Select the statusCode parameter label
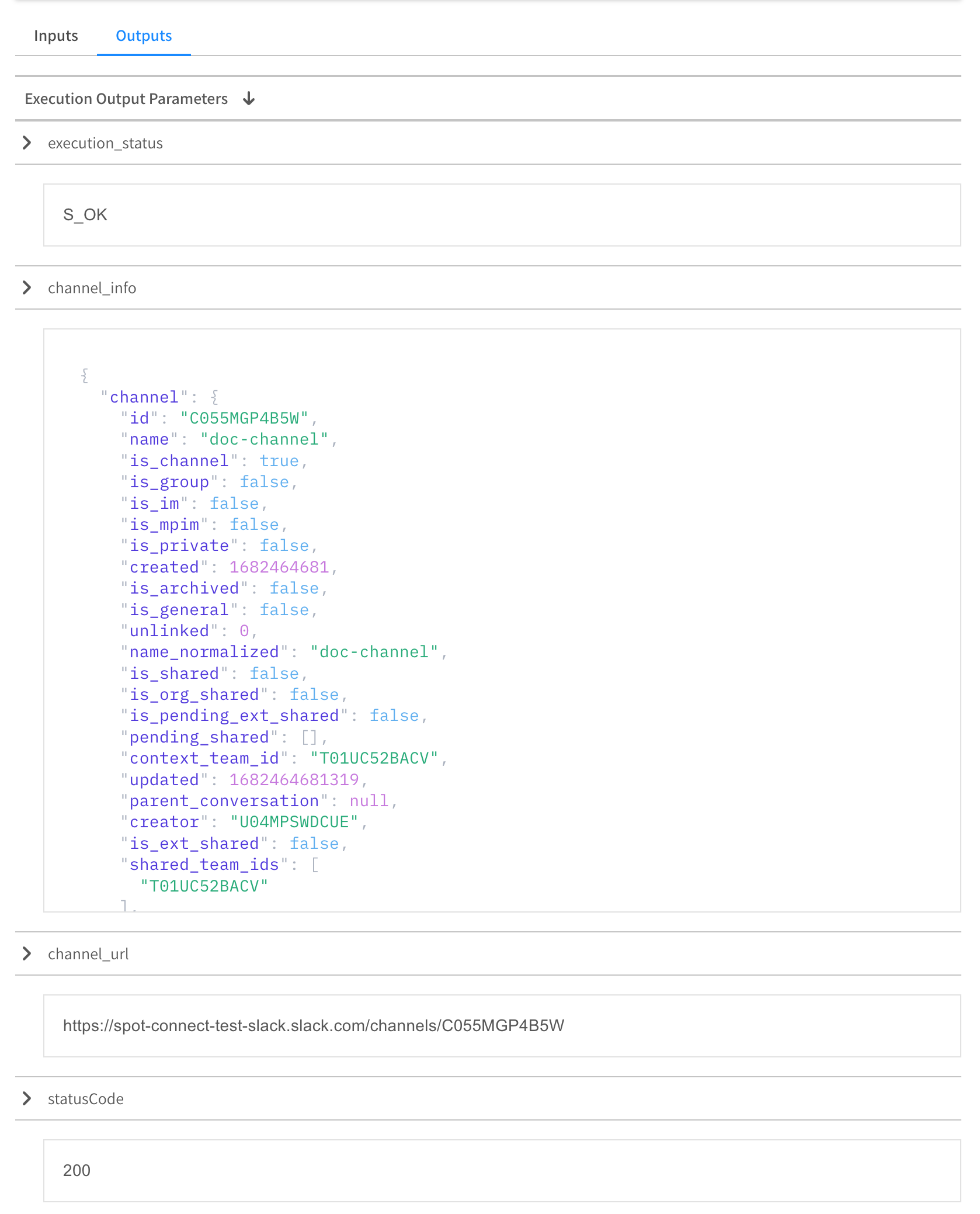 coord(86,1099)
